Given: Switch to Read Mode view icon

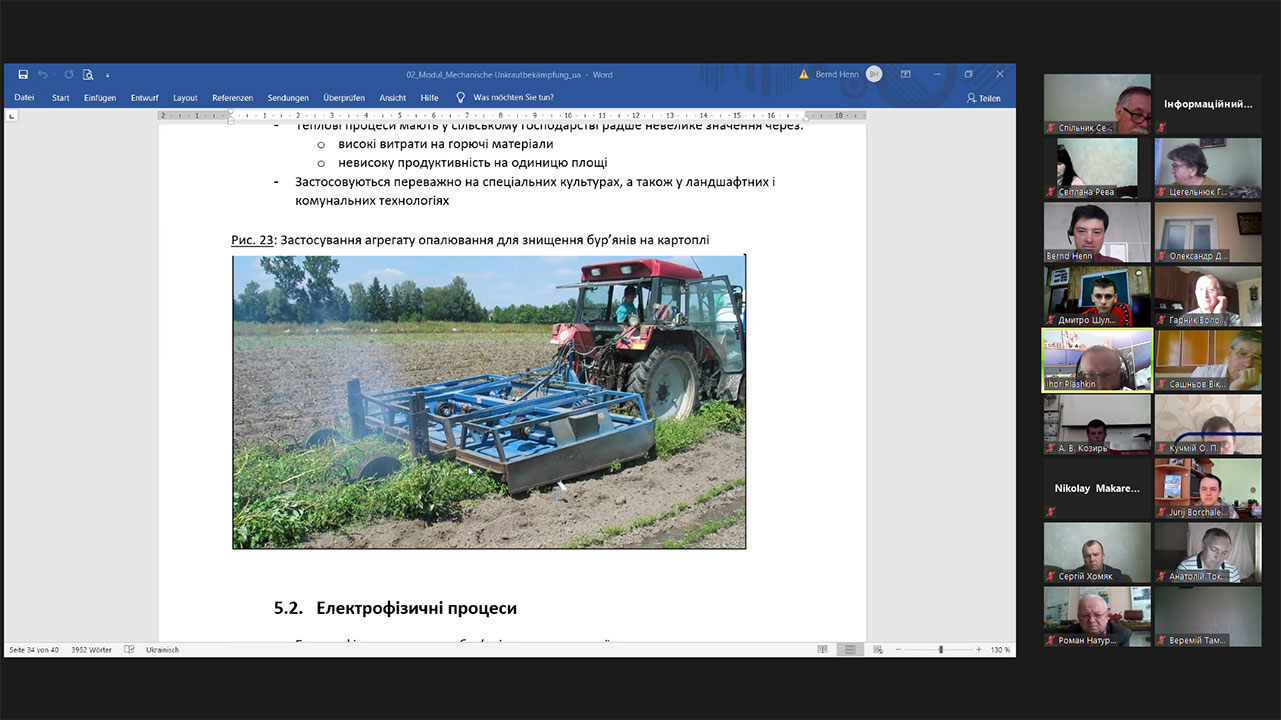Looking at the screenshot, I should [x=822, y=650].
